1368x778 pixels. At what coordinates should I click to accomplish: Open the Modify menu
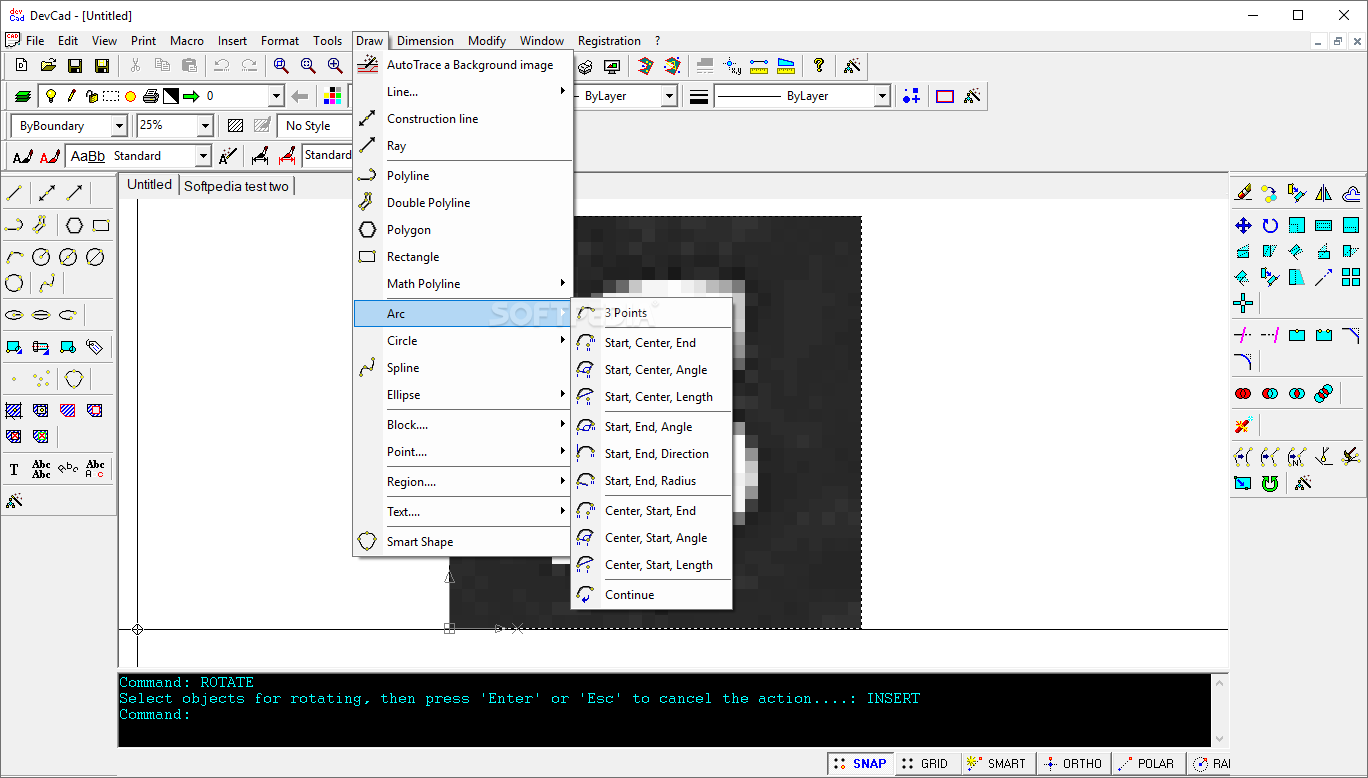487,41
